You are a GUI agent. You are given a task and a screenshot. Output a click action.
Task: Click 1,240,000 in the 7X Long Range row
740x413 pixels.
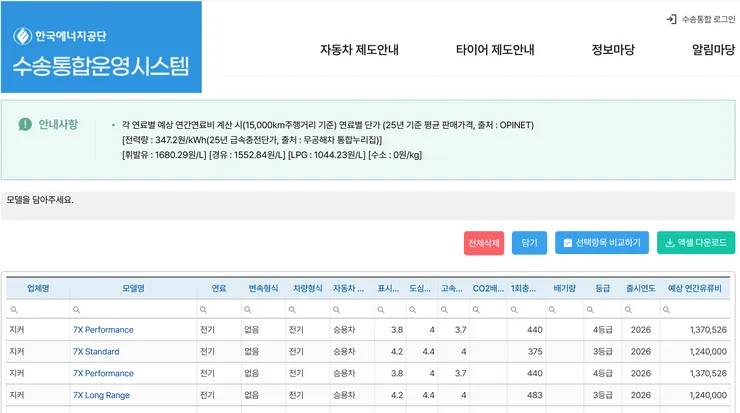(x=708, y=395)
